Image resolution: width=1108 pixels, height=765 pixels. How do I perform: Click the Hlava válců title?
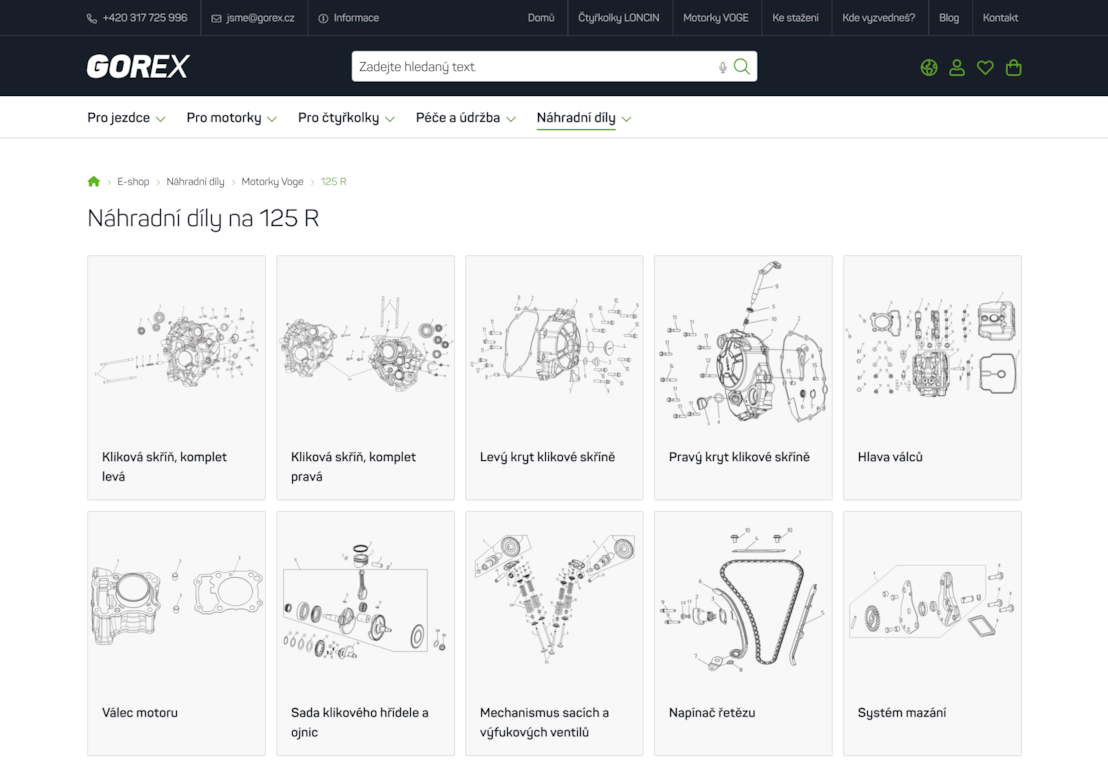click(890, 457)
